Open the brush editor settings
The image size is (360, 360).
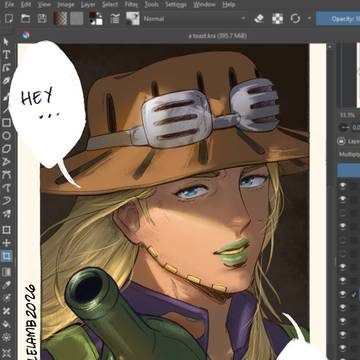[x=115, y=19]
